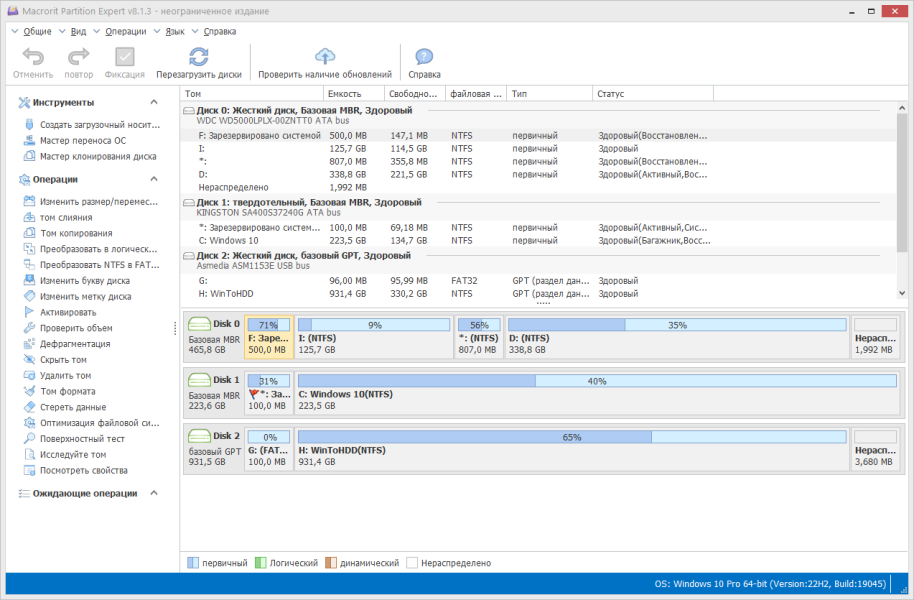The height and width of the screenshot is (600, 914).
Task: Choose Удалить том operation
Action: pos(65,375)
